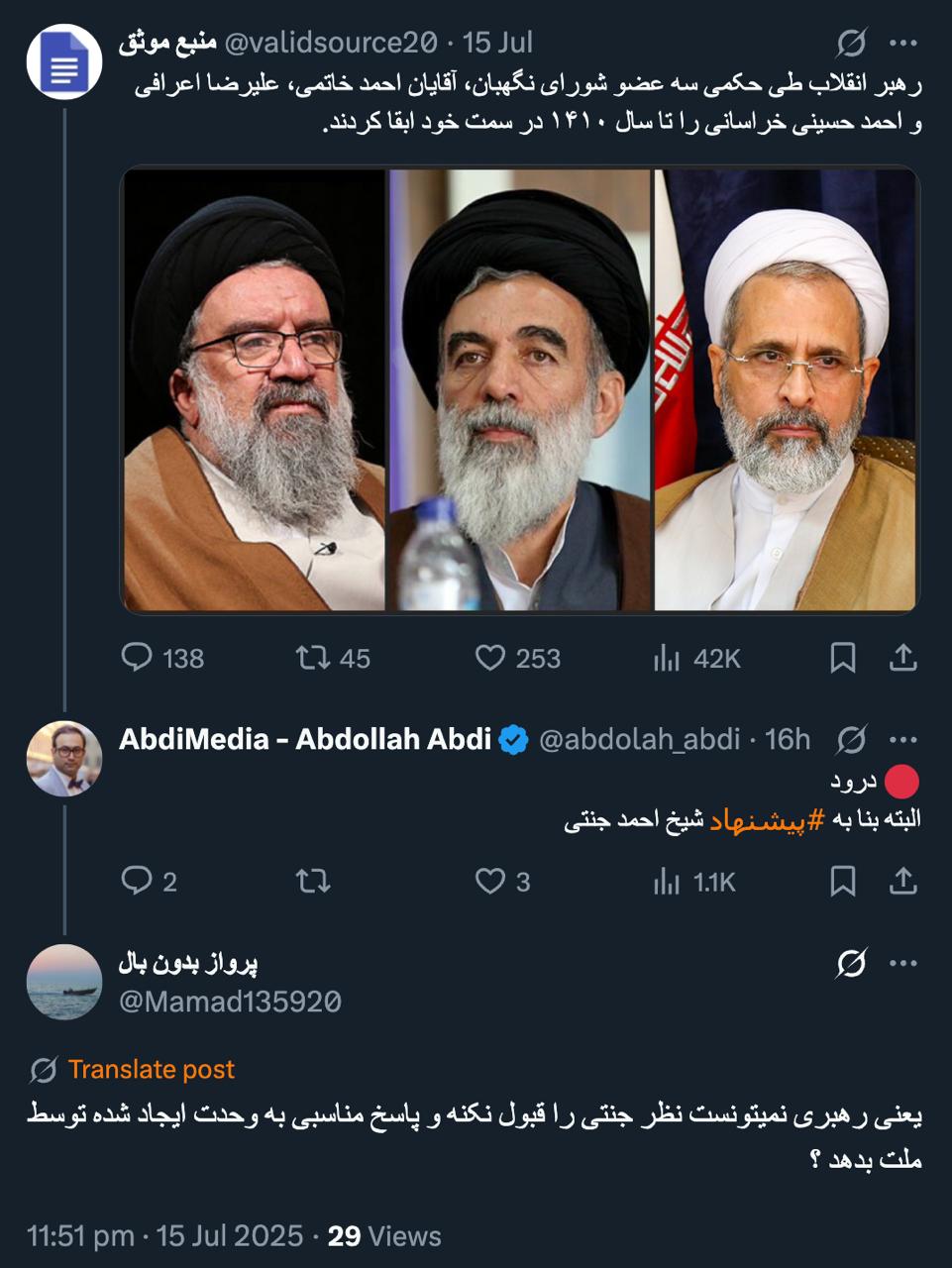Repost the post with 45 reposts
Viewport: 952px width, 1268px height.
pos(313,658)
